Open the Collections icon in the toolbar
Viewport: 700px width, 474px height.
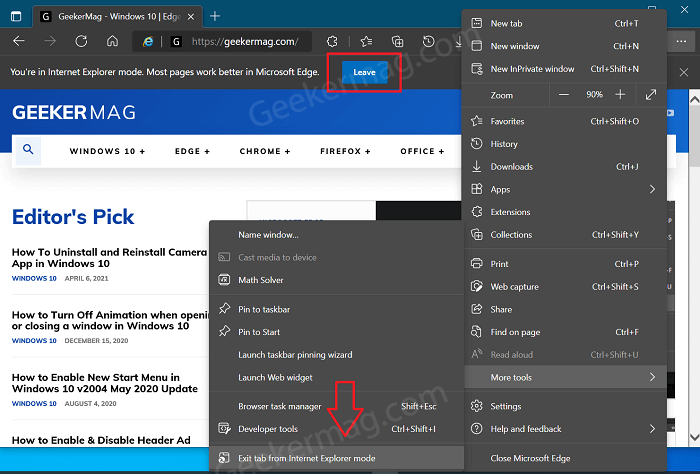[x=397, y=42]
